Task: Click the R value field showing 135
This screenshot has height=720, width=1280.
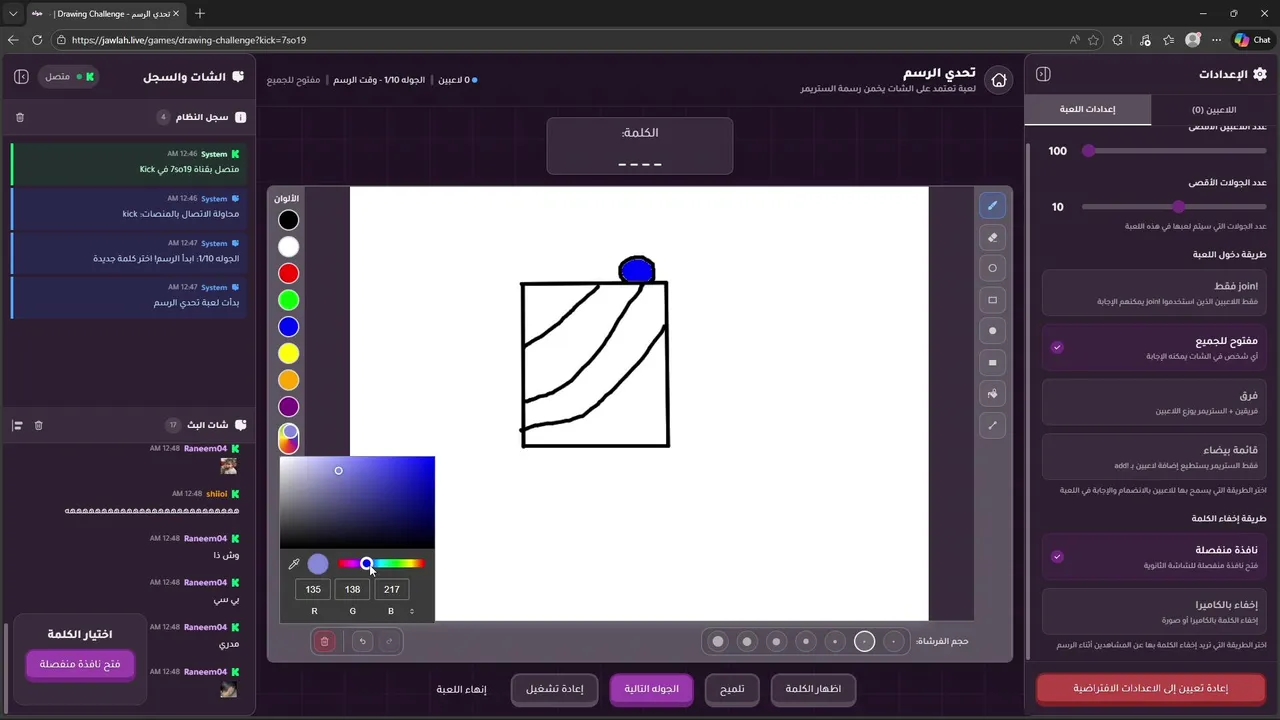Action: tap(313, 590)
